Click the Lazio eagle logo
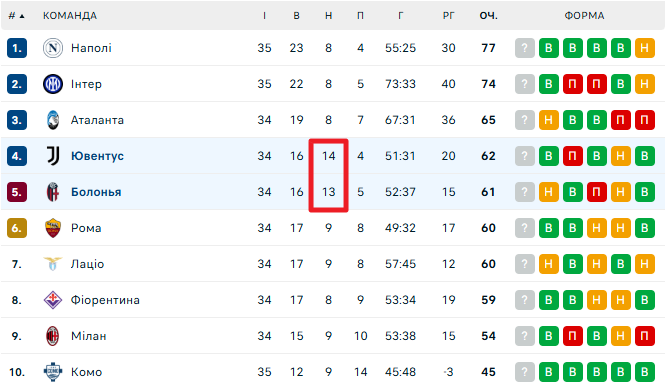This screenshot has width=669, height=388. [x=53, y=264]
